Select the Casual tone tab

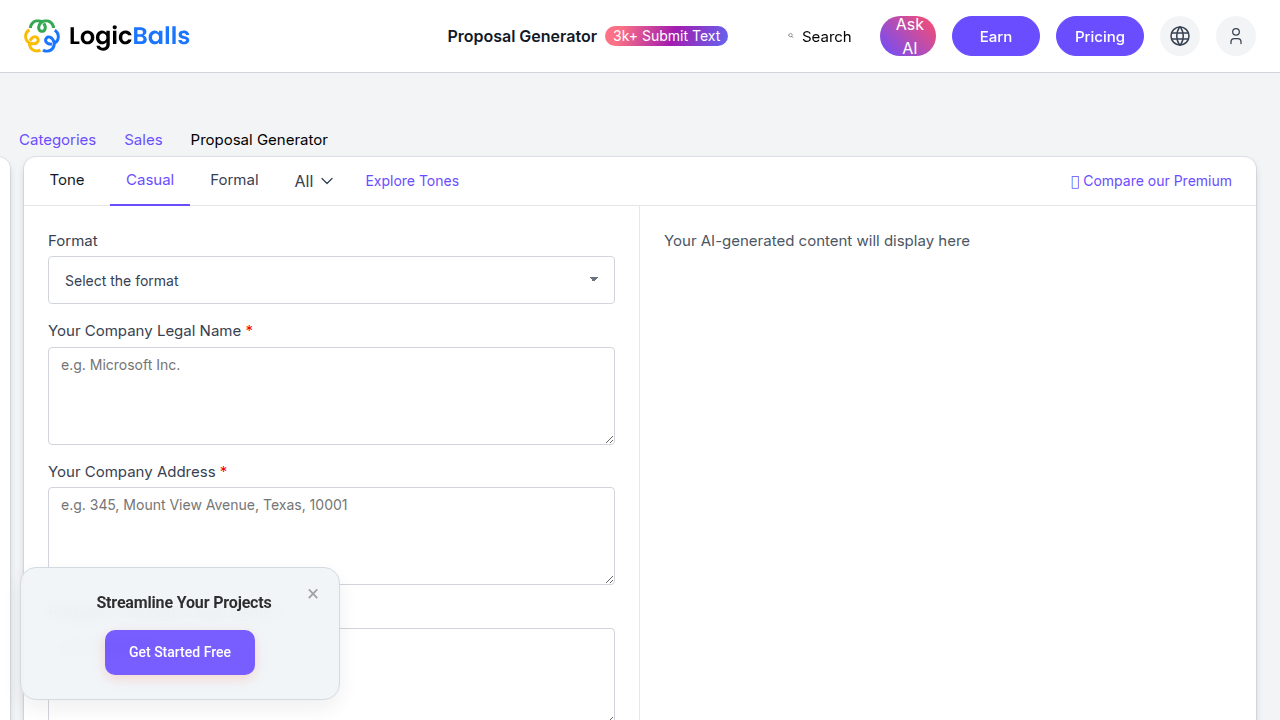tap(150, 180)
